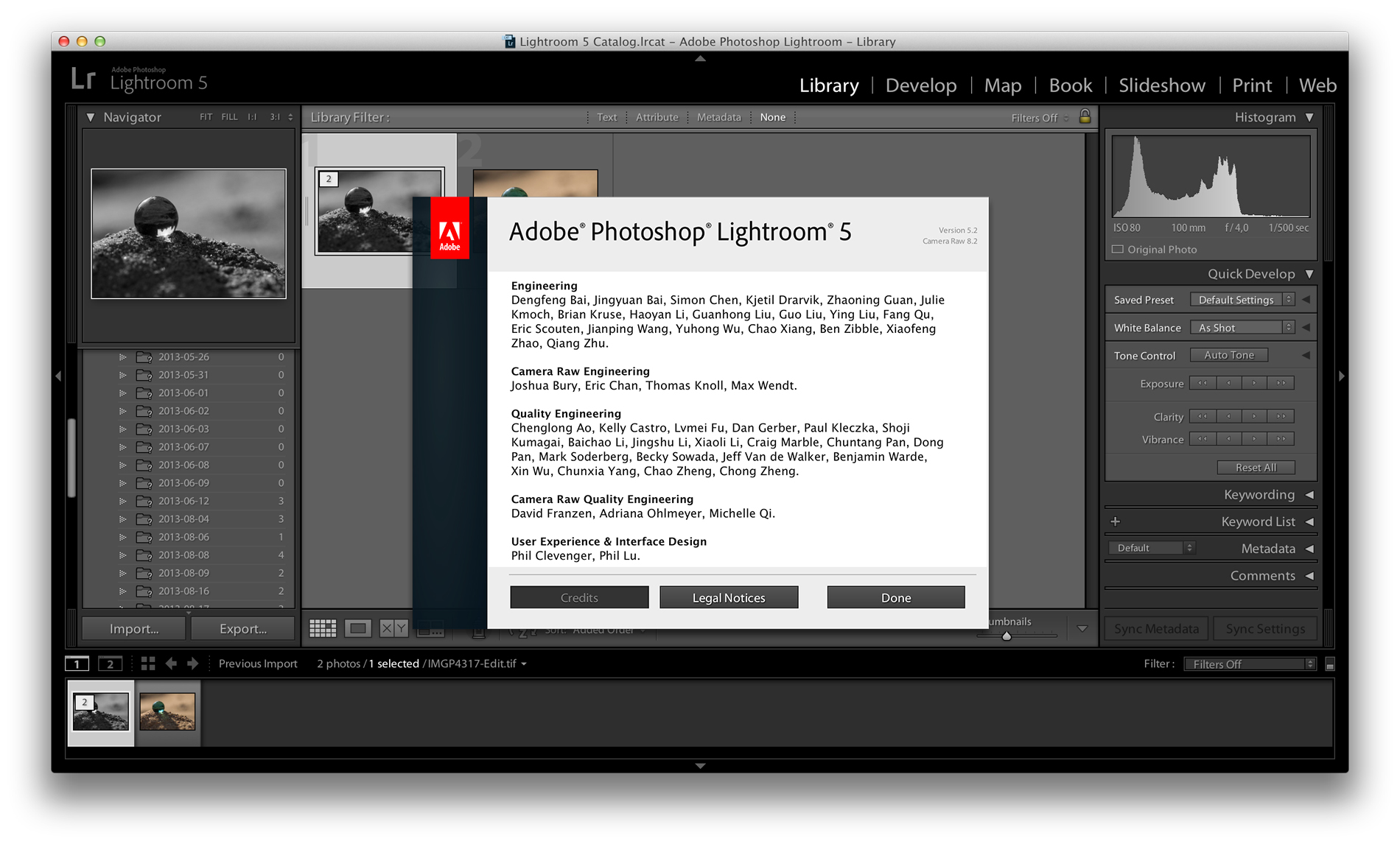The width and height of the screenshot is (1400, 844).
Task: Collapse the Navigator panel triangle
Action: point(91,117)
